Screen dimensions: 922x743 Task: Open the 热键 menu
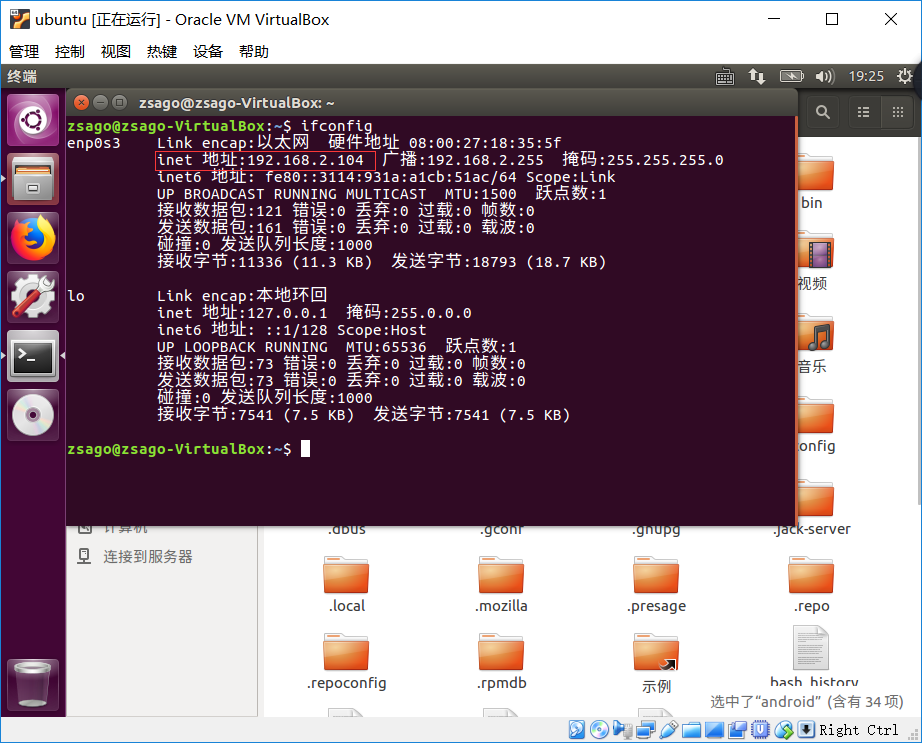pyautogui.click(x=162, y=52)
